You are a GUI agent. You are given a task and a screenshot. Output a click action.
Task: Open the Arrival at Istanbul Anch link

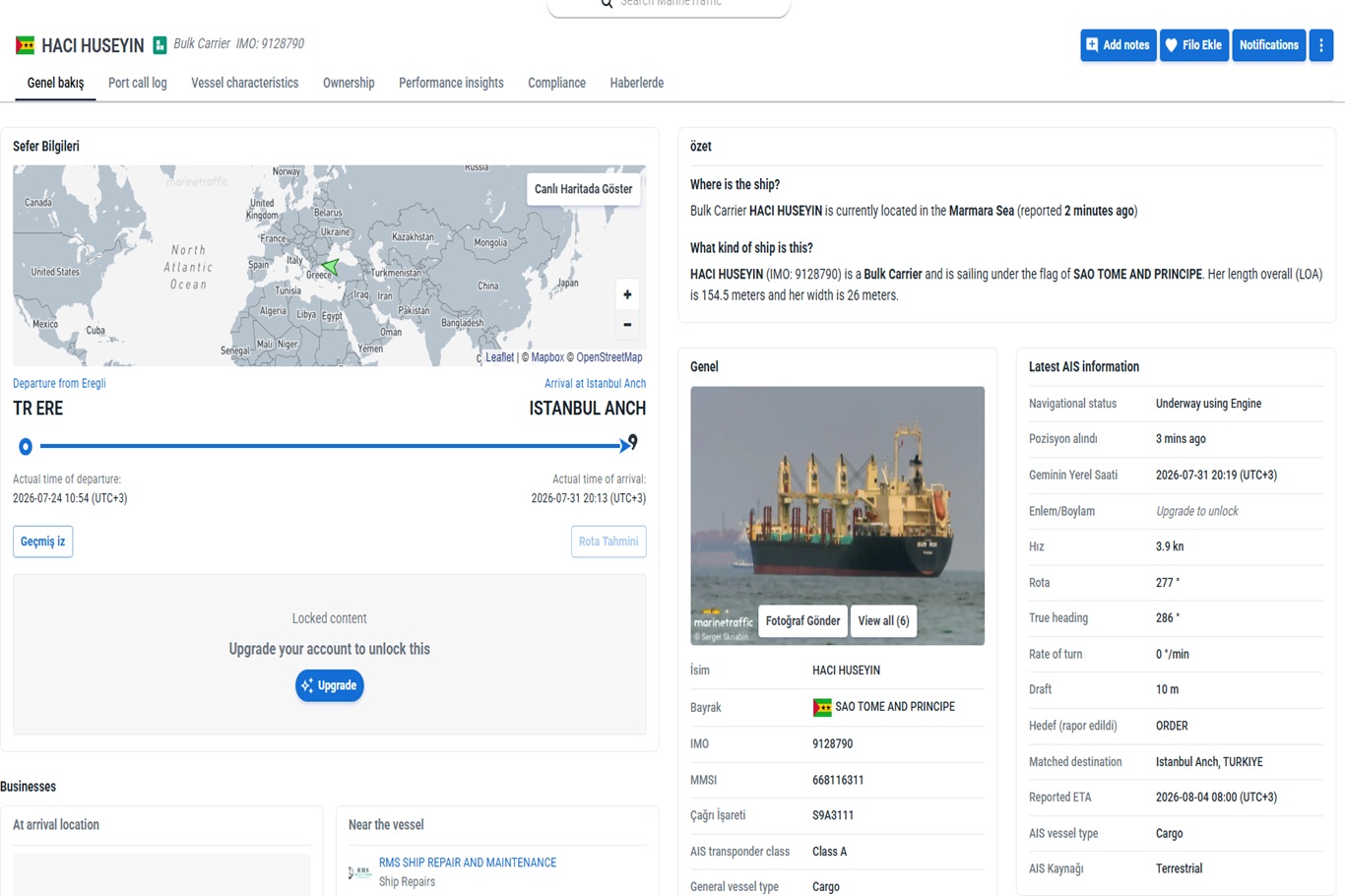596,384
